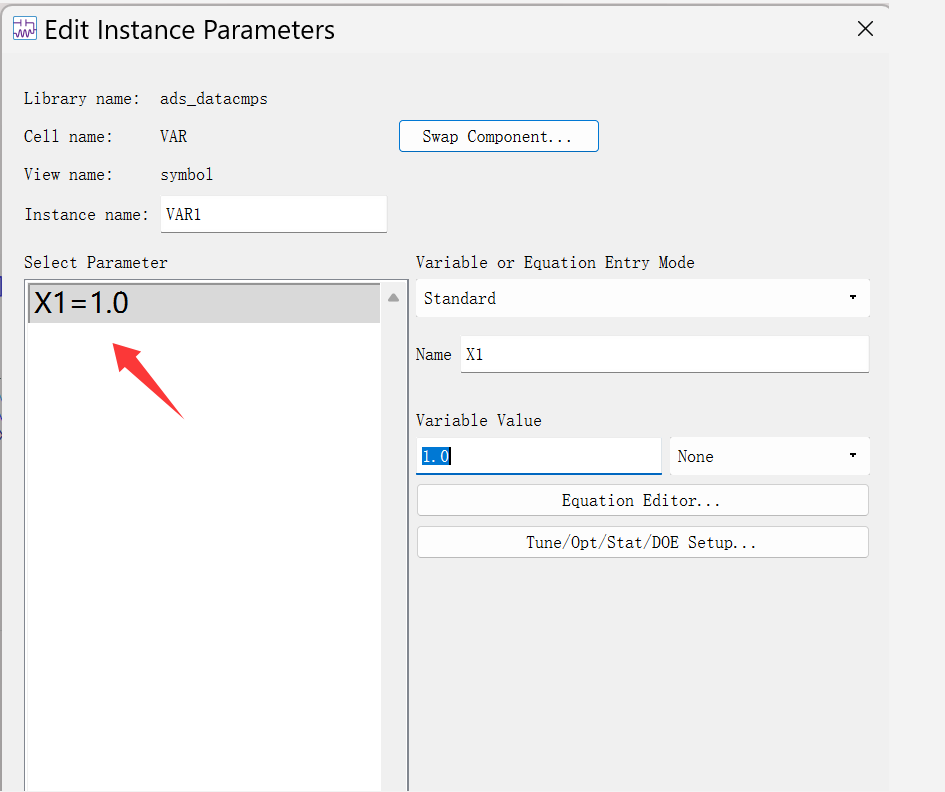945x792 pixels.
Task: Click the scroll-up arrow in parameter list
Action: [x=394, y=298]
